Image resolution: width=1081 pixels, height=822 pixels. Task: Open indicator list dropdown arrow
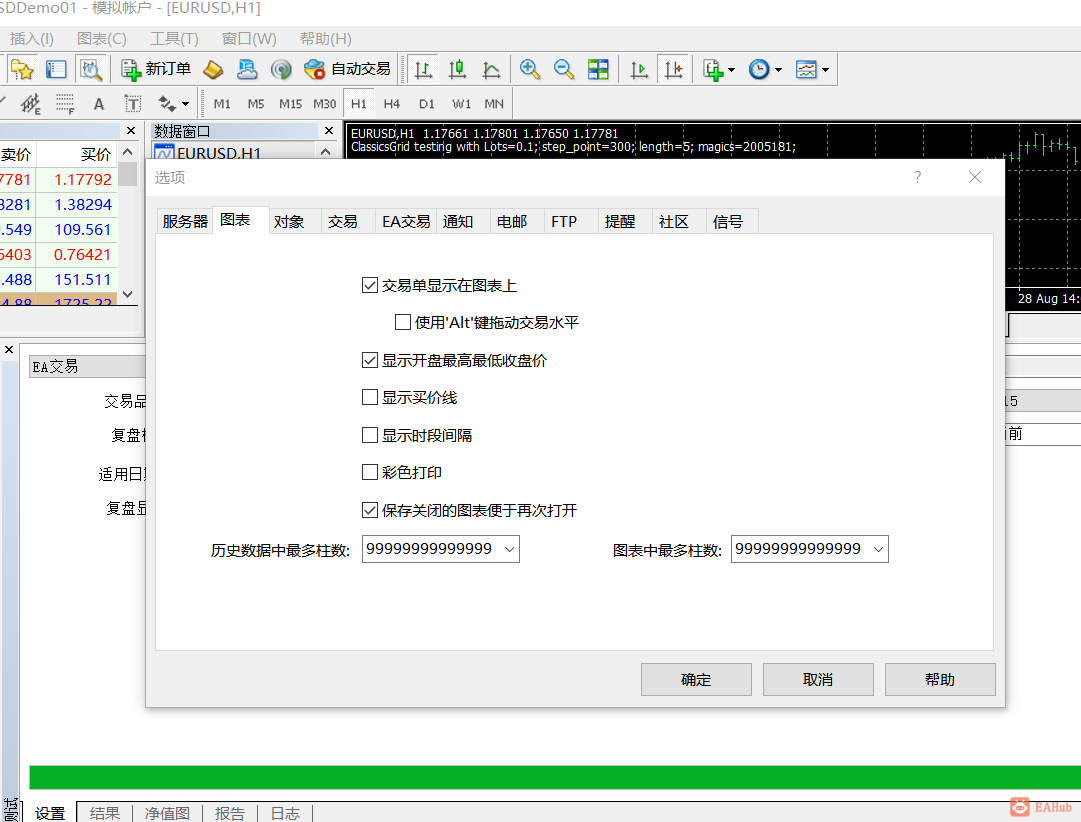[731, 70]
